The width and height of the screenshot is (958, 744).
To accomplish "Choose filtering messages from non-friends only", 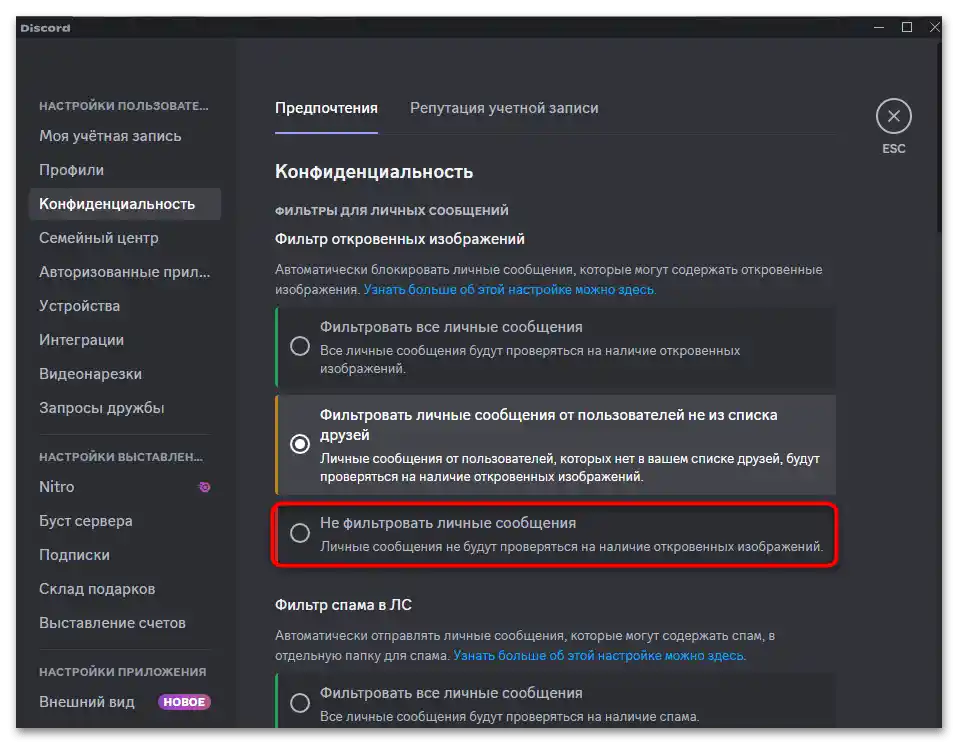I will pyautogui.click(x=300, y=441).
